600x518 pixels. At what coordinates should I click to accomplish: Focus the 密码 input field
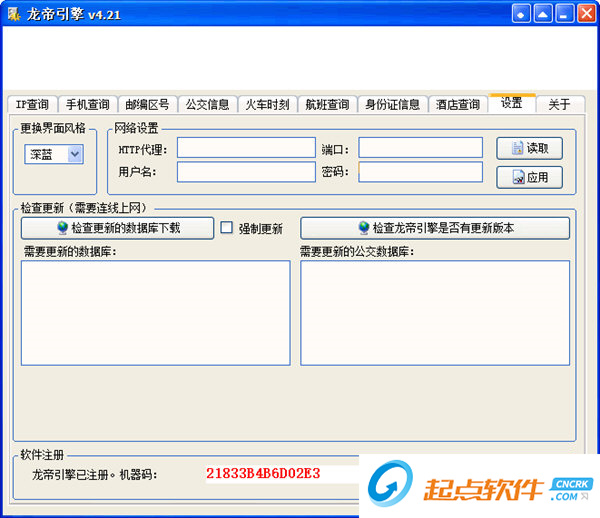421,172
